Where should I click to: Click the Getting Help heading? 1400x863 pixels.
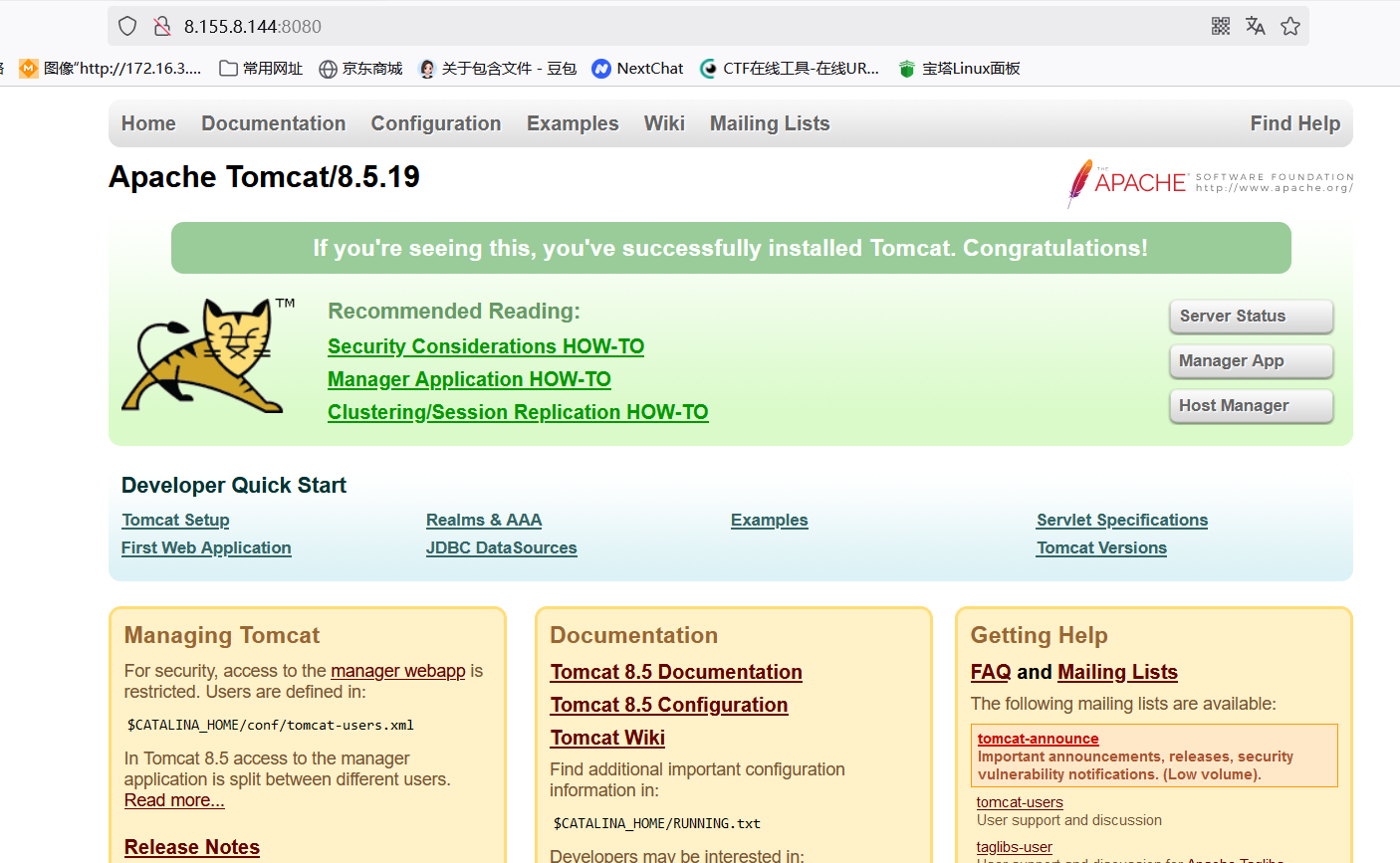(x=1040, y=635)
